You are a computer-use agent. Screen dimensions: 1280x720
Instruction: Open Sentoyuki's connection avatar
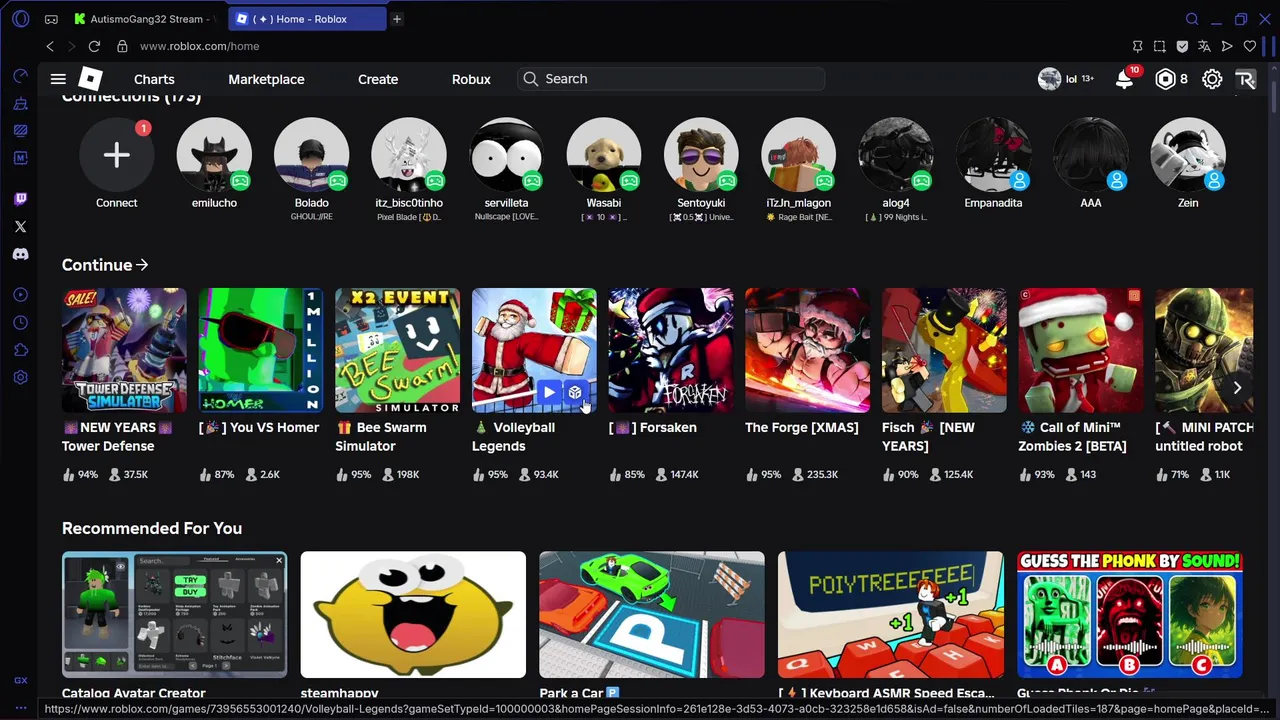tap(701, 155)
